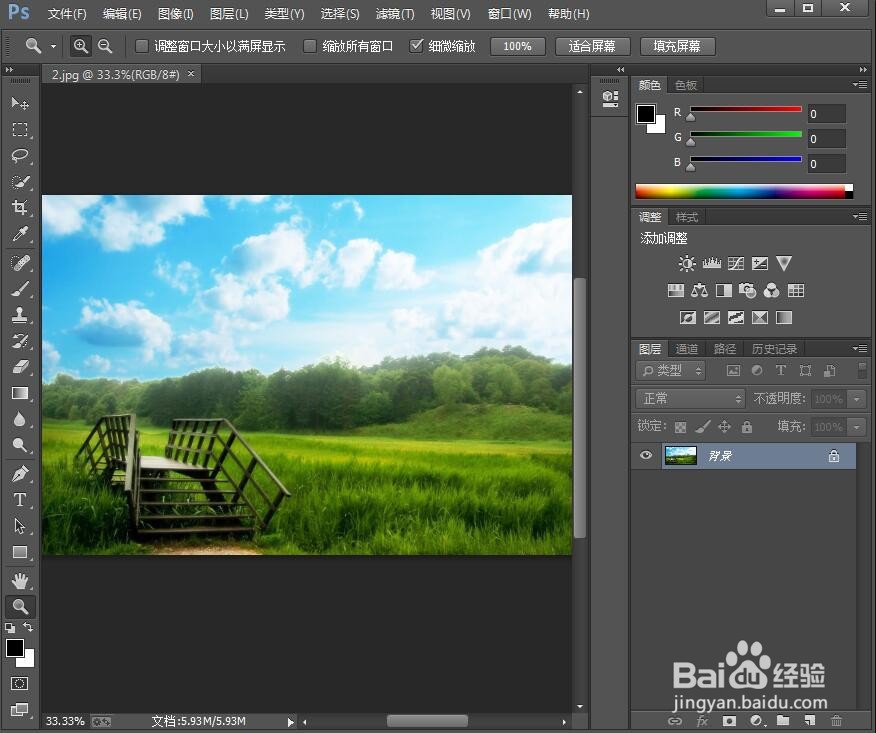876x733 pixels.
Task: Select the Zoom tool in toolbox
Action: (20, 607)
